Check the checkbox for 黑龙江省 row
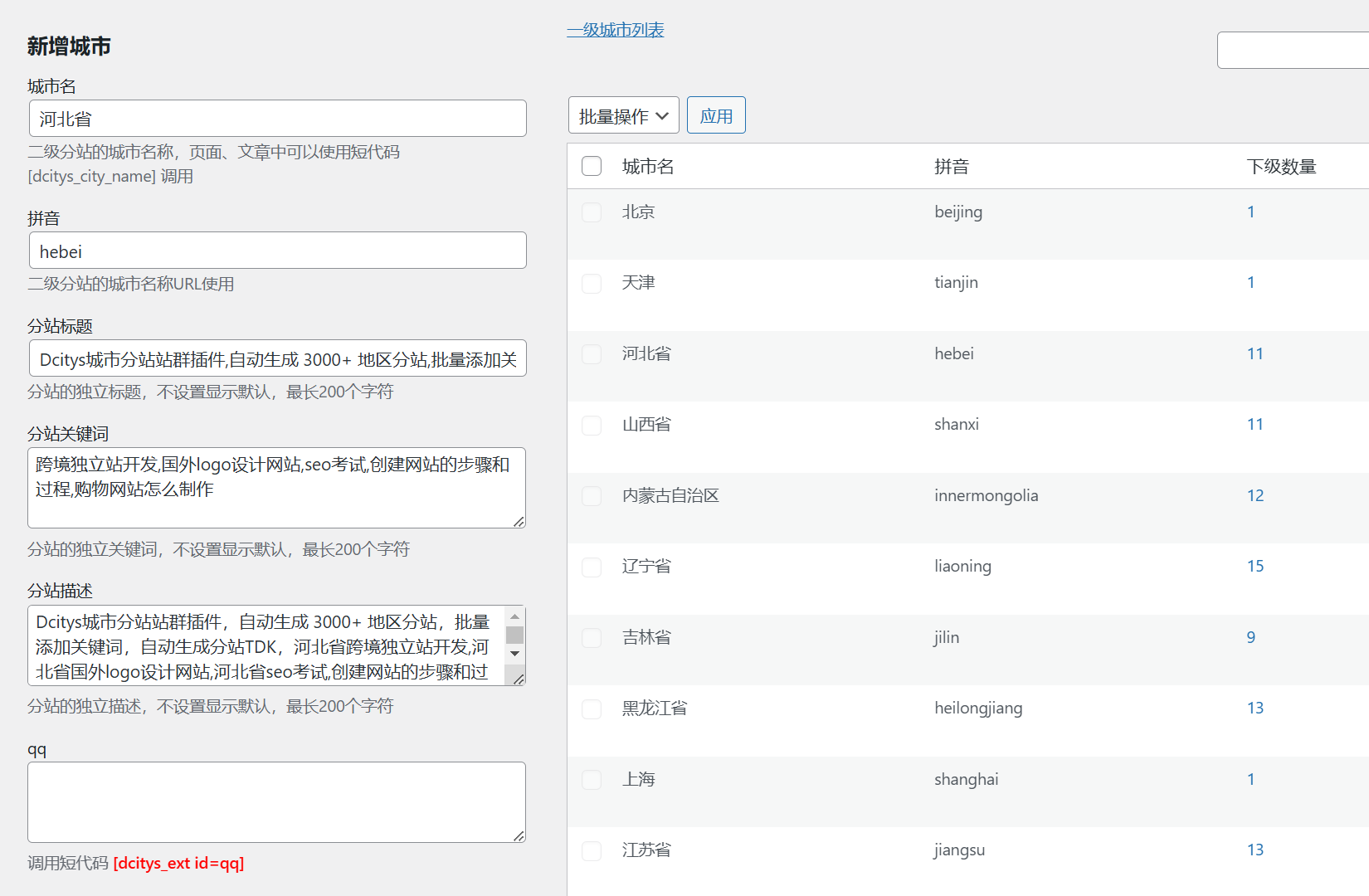The image size is (1369, 896). pos(592,709)
